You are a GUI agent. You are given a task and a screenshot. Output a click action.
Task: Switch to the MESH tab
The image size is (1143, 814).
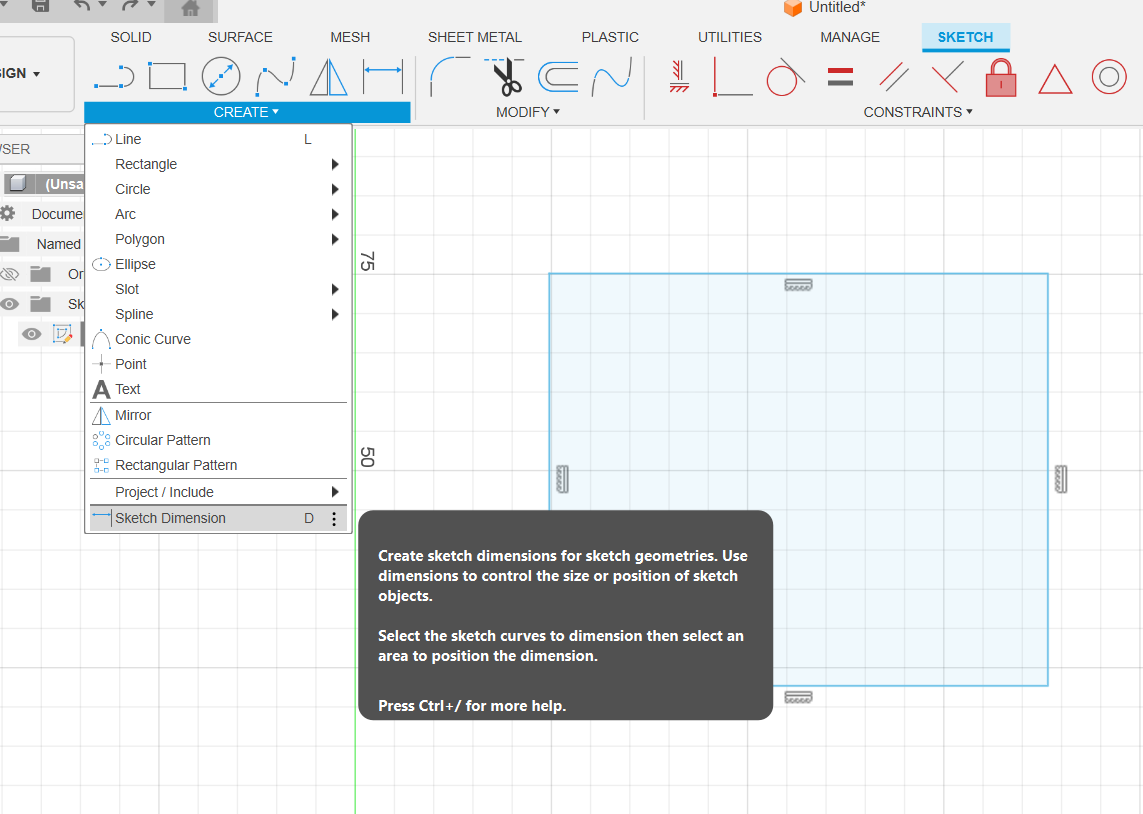click(350, 37)
